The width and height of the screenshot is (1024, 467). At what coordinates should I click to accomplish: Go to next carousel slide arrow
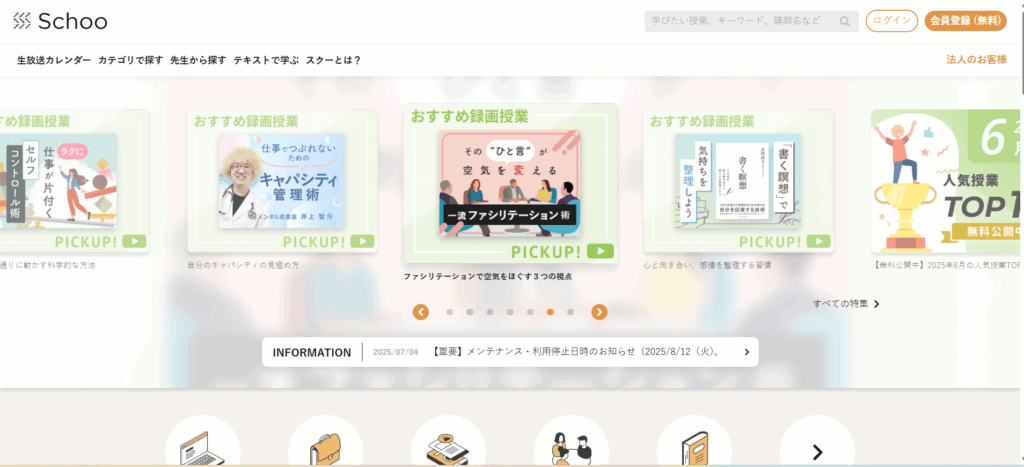coord(600,312)
